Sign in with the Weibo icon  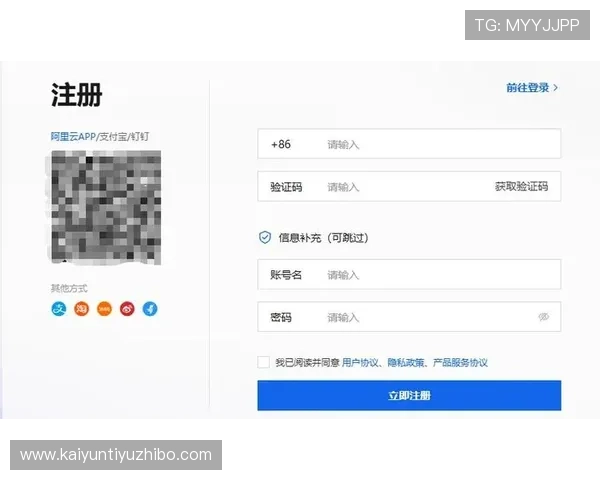[x=127, y=309]
